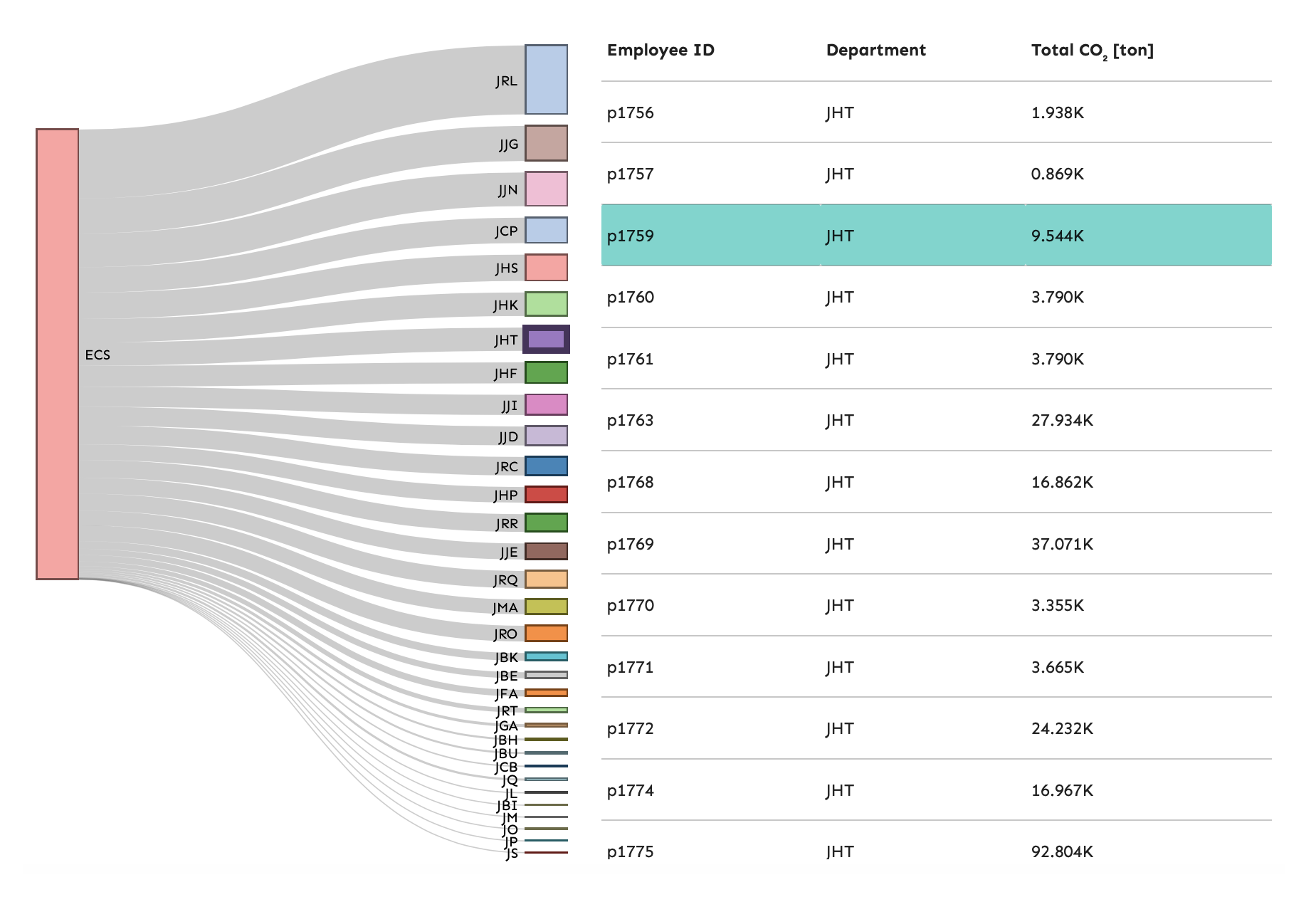Sort by Employee ID column header
Screen dimensions: 1316x902
coord(660,50)
